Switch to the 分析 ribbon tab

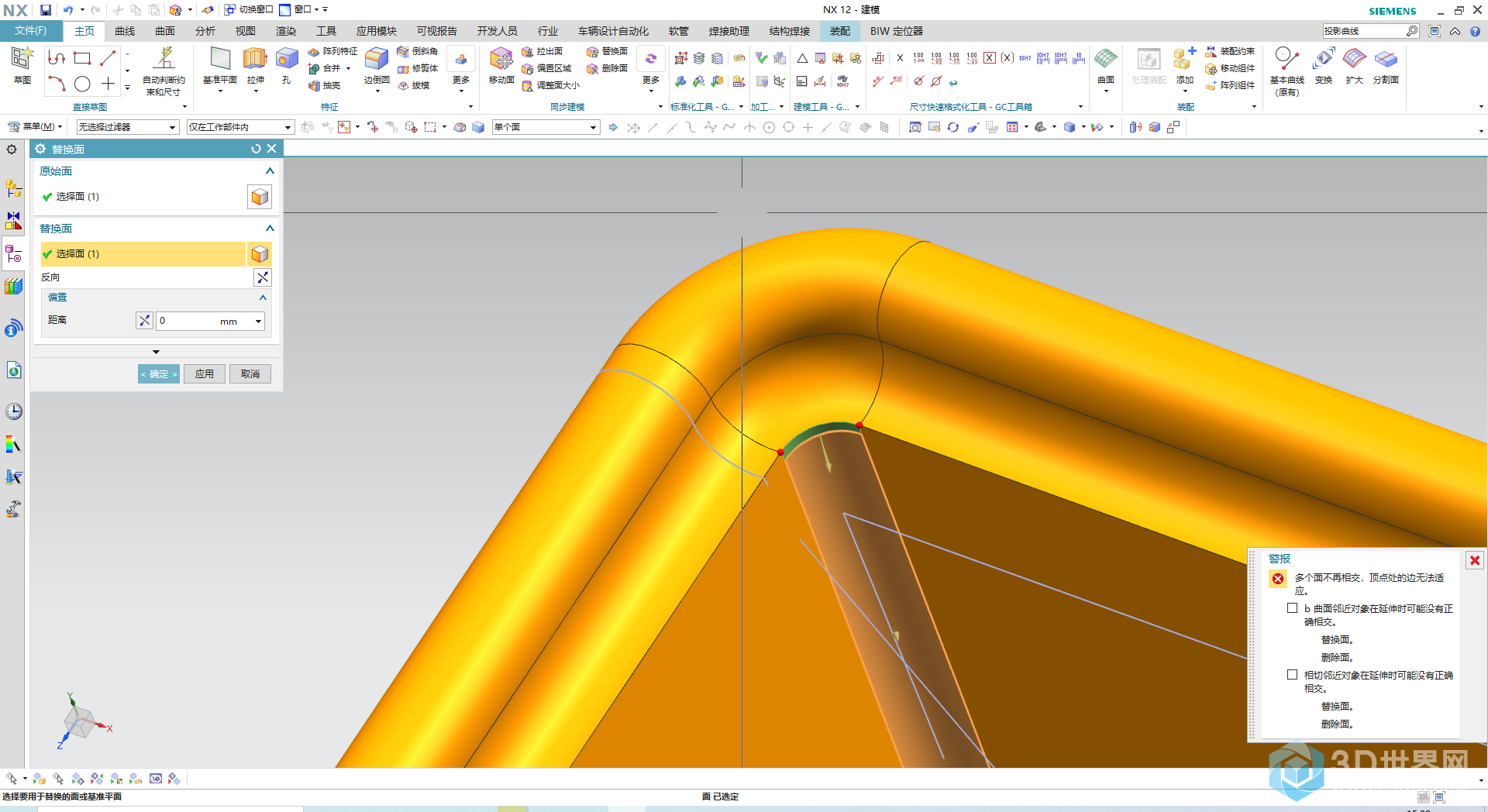[x=205, y=31]
